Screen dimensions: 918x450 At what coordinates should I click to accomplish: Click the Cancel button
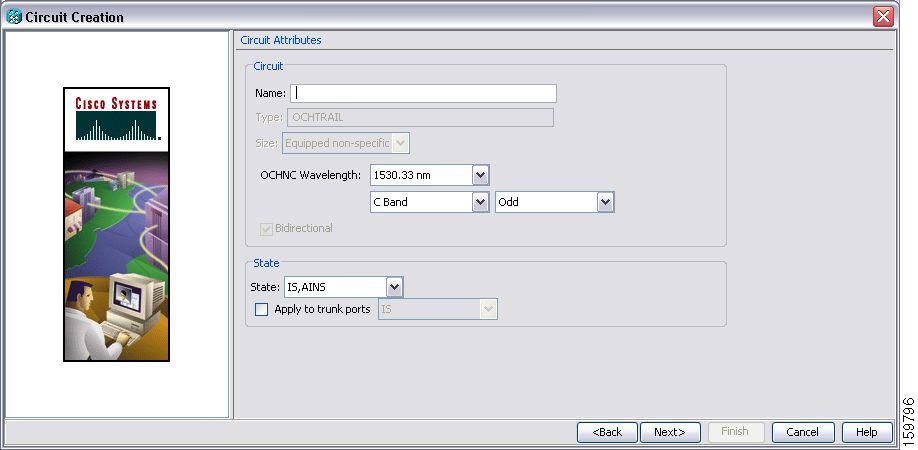coord(803,432)
